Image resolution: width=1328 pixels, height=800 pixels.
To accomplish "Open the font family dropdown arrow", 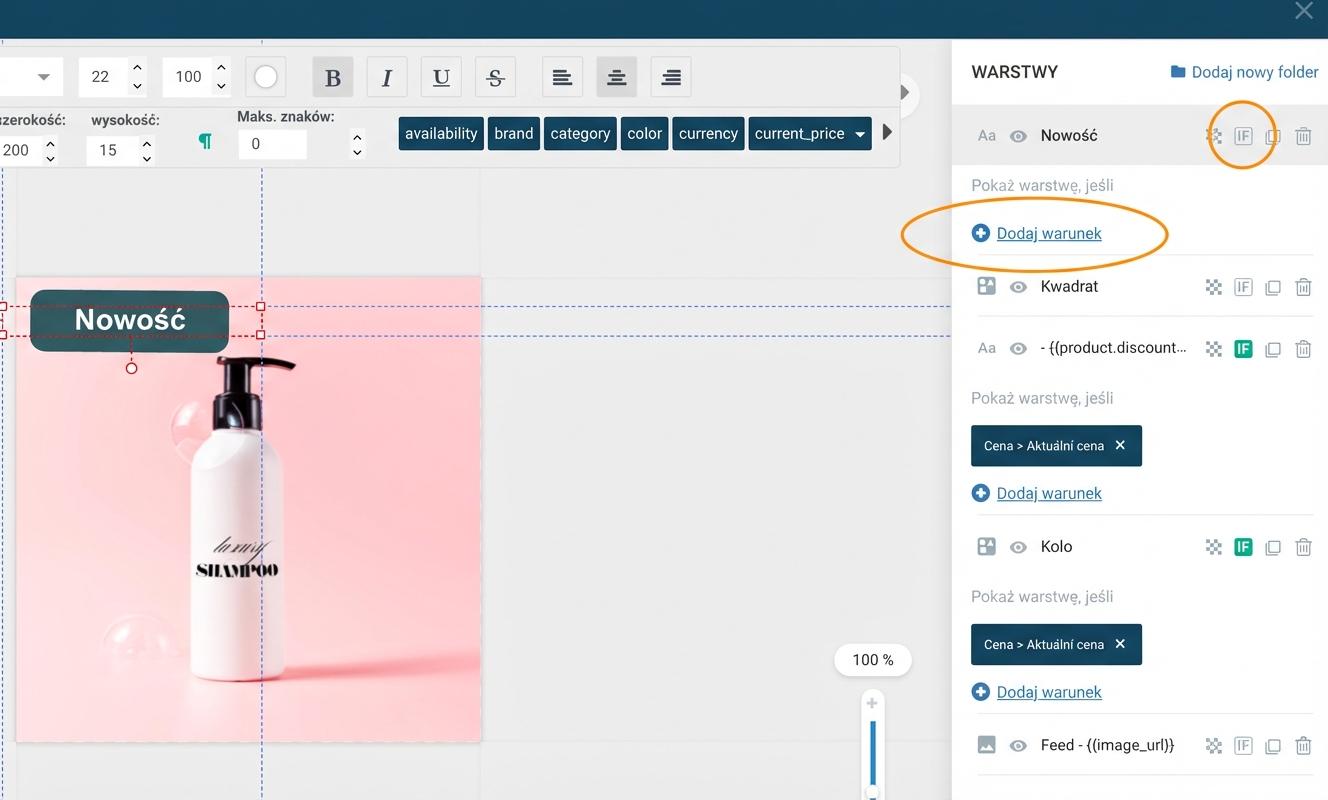I will tap(43, 77).
